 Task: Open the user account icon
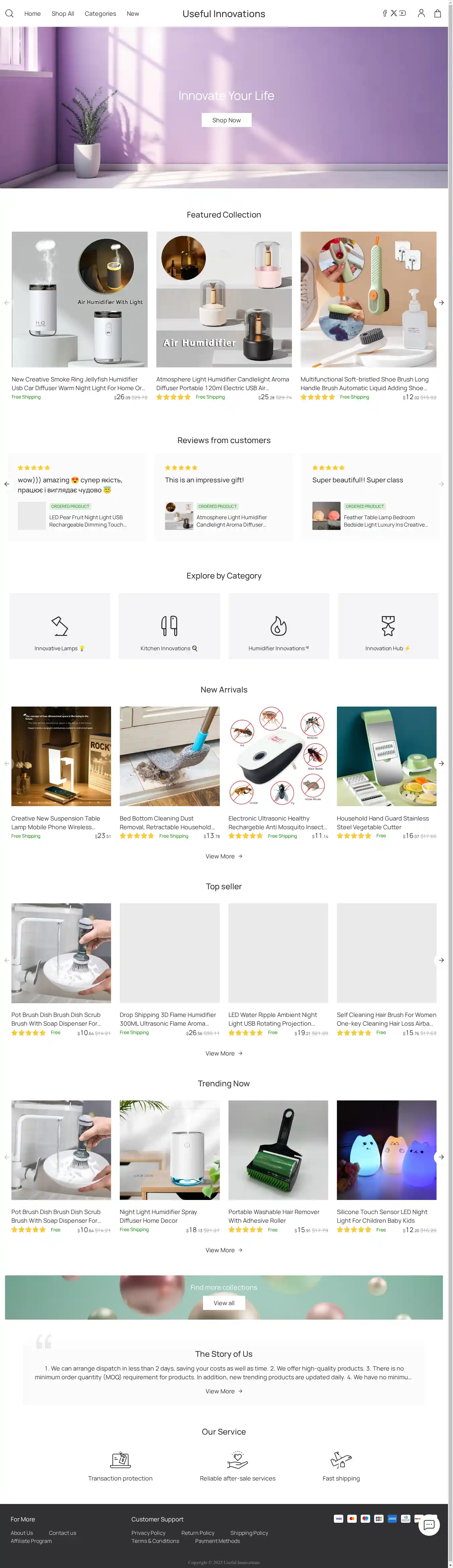tap(421, 13)
